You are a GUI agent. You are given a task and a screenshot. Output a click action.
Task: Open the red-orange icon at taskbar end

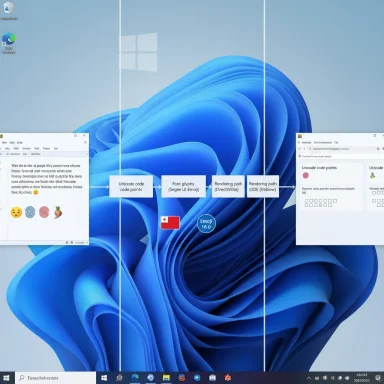tap(228, 378)
